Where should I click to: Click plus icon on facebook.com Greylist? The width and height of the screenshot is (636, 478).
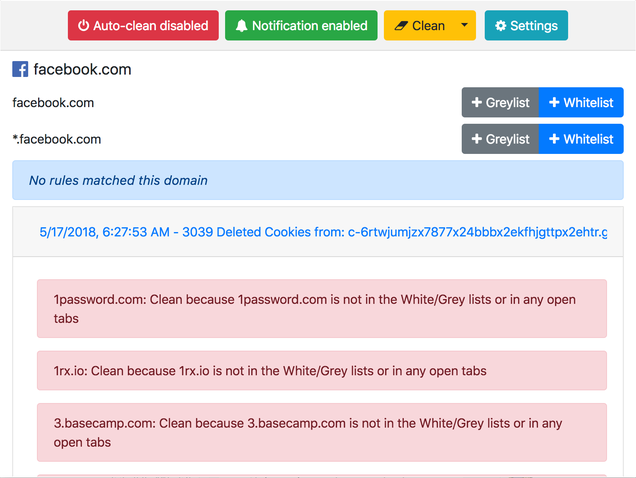coord(477,102)
